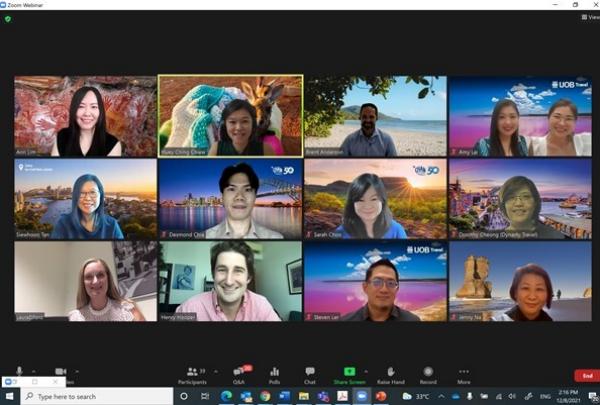Screen dimensions: 600x405
Task: Select Dorothy Cheong (Dynasty Travel) tile
Action: click(520, 199)
